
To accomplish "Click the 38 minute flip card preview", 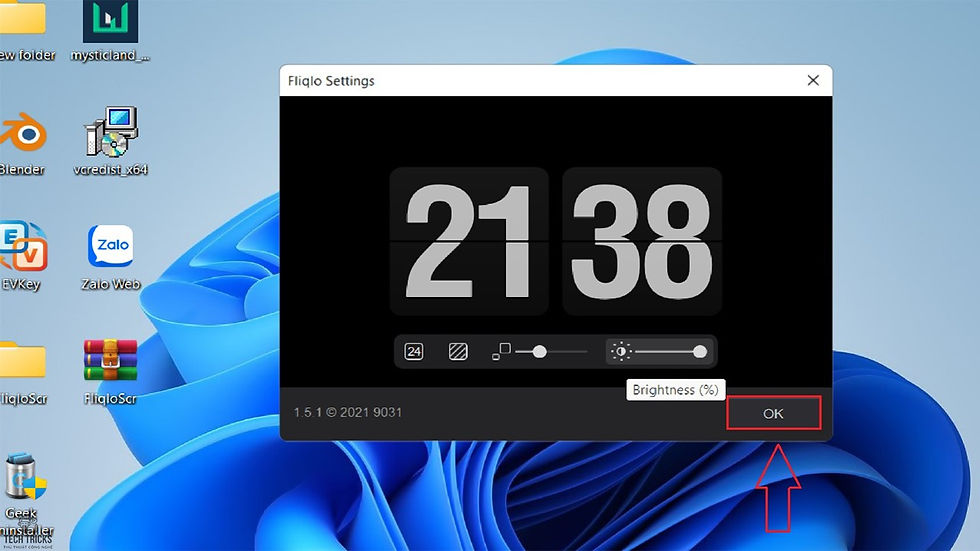I will coord(642,241).
